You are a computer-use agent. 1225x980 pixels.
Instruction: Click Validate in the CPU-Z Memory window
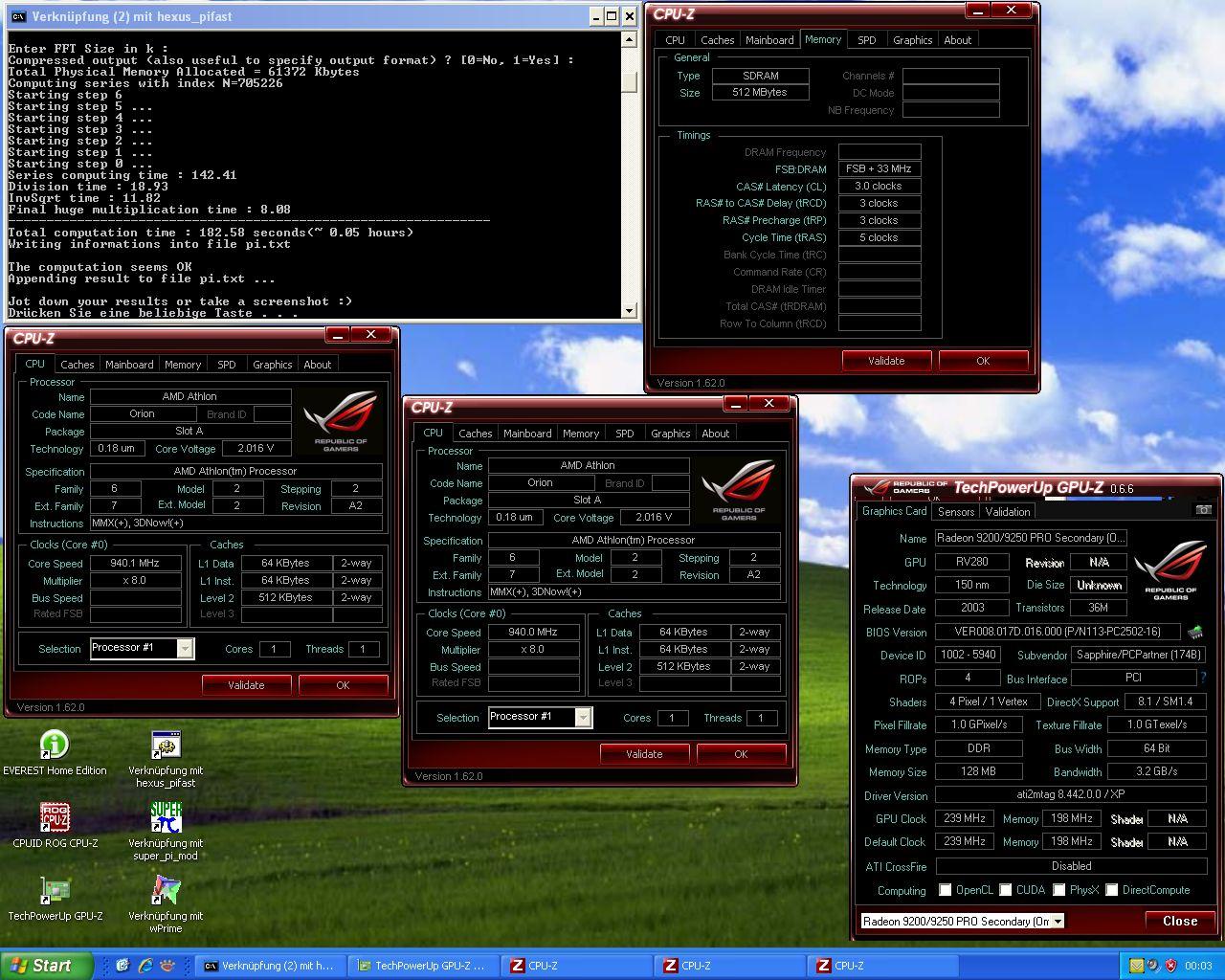coord(886,361)
